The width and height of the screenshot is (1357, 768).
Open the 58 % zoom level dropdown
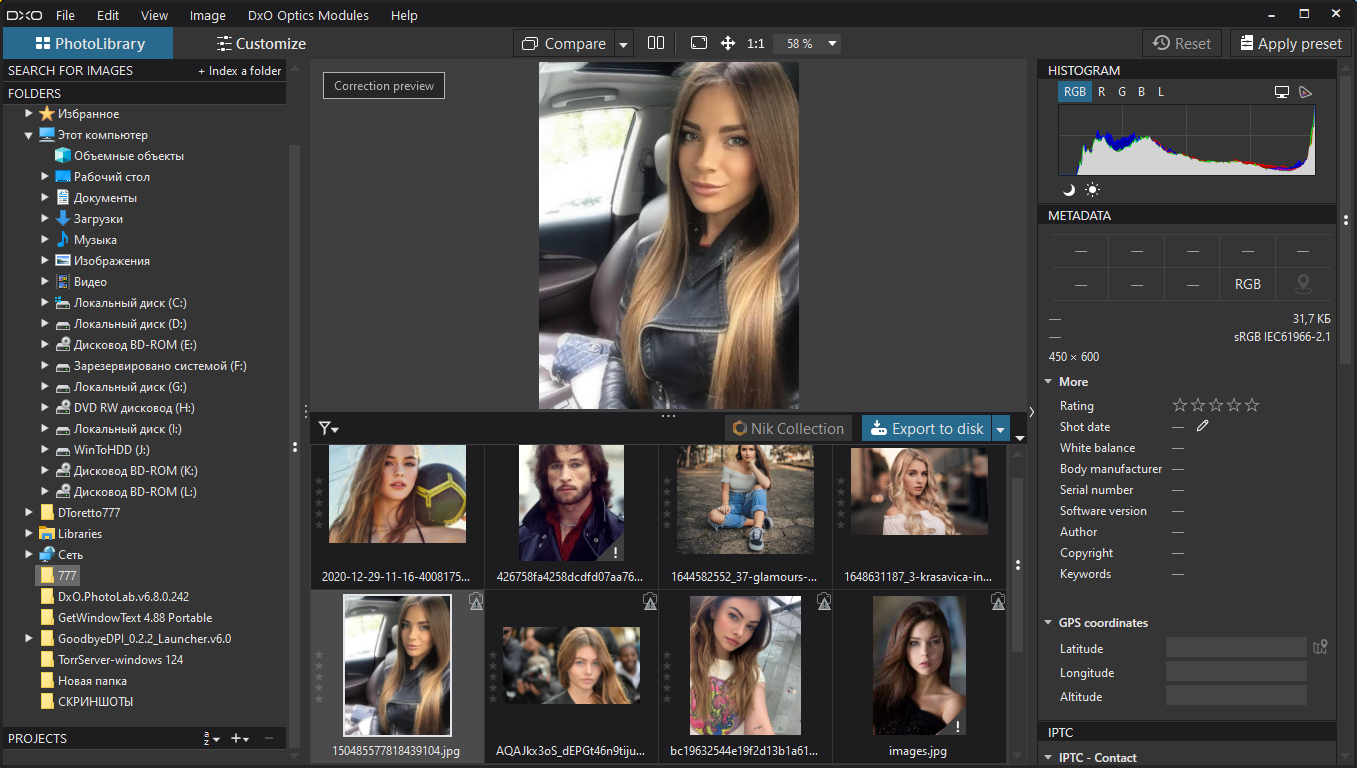(x=808, y=44)
